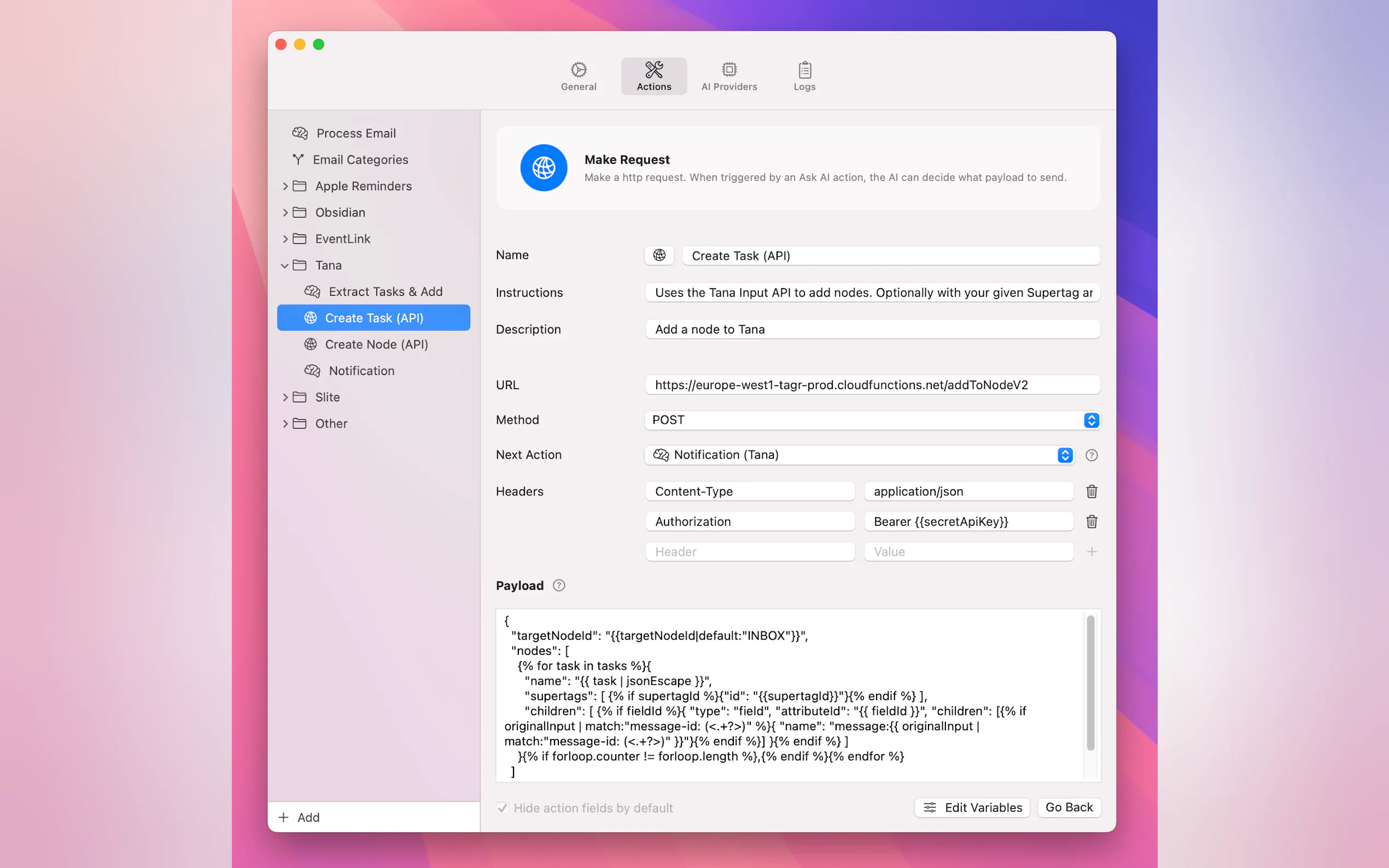This screenshot has width=1389, height=868.
Task: Click the Edit Variables button
Action: coord(972,807)
